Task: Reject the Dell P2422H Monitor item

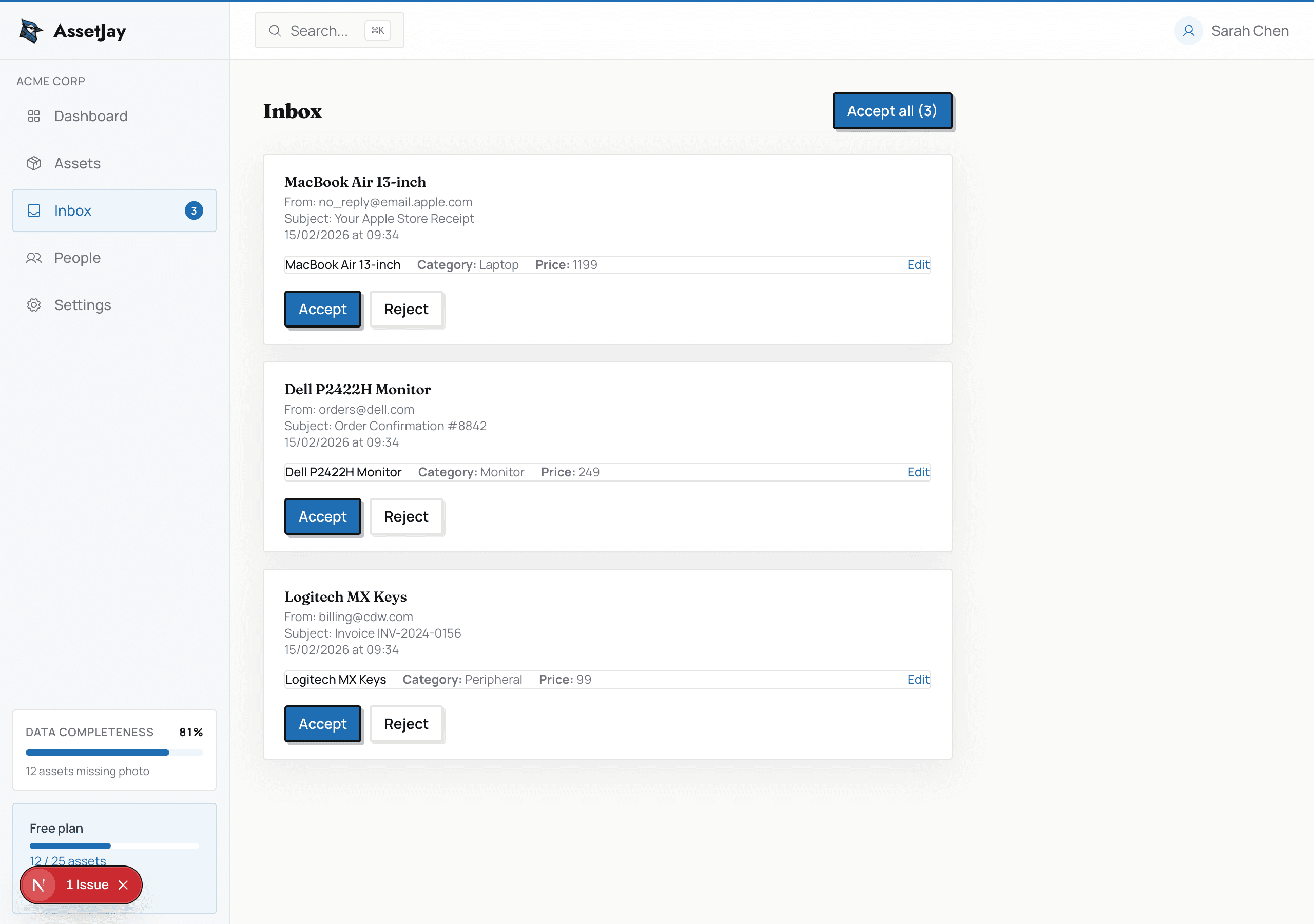Action: click(407, 516)
